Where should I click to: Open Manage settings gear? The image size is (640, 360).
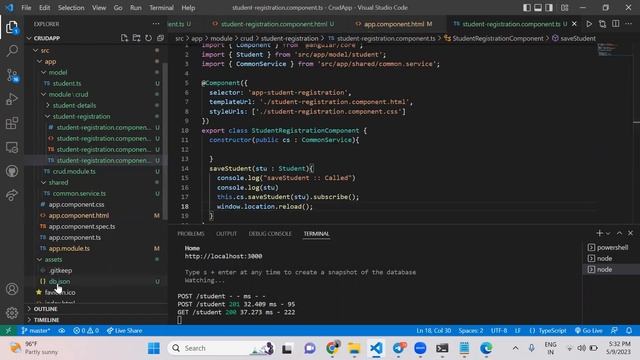12,313
